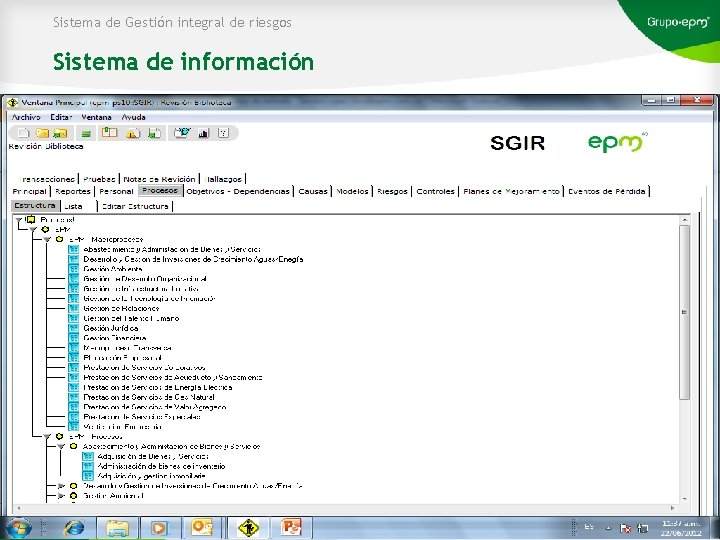Open the Archivo menu
Image resolution: width=720 pixels, height=540 pixels.
26,117
